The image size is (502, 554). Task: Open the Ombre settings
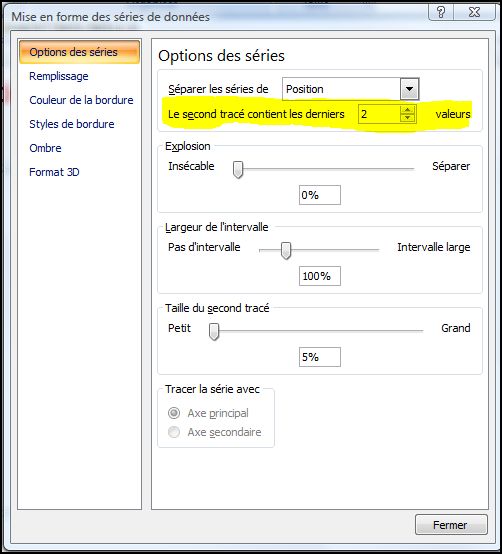click(x=45, y=148)
